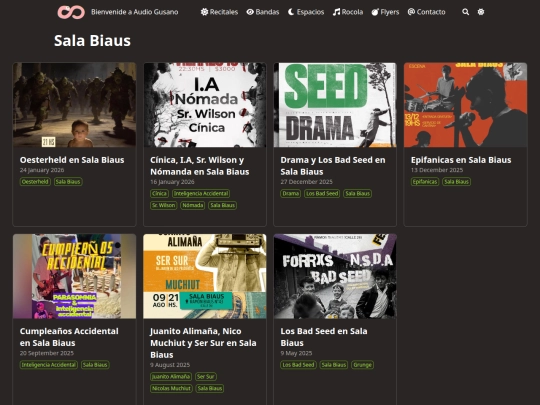
Task: Click Bienvenide a Audio Gusano title
Action: [x=135, y=12]
